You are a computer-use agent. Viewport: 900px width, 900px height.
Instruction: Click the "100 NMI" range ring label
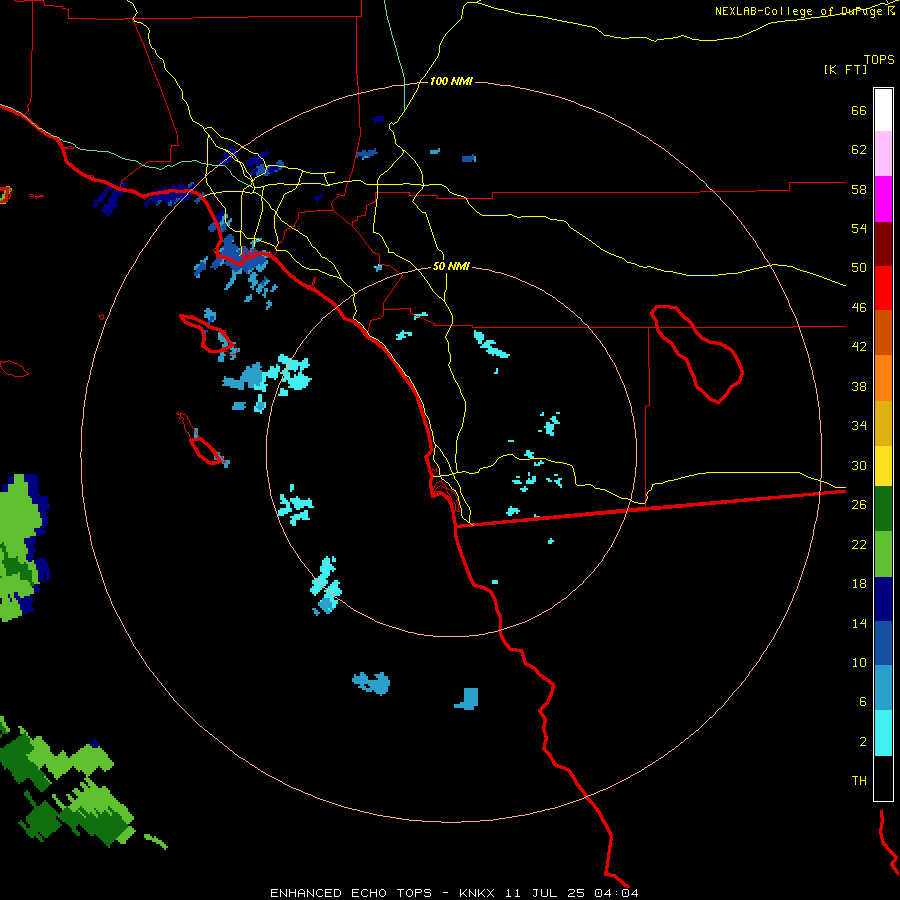[x=451, y=82]
